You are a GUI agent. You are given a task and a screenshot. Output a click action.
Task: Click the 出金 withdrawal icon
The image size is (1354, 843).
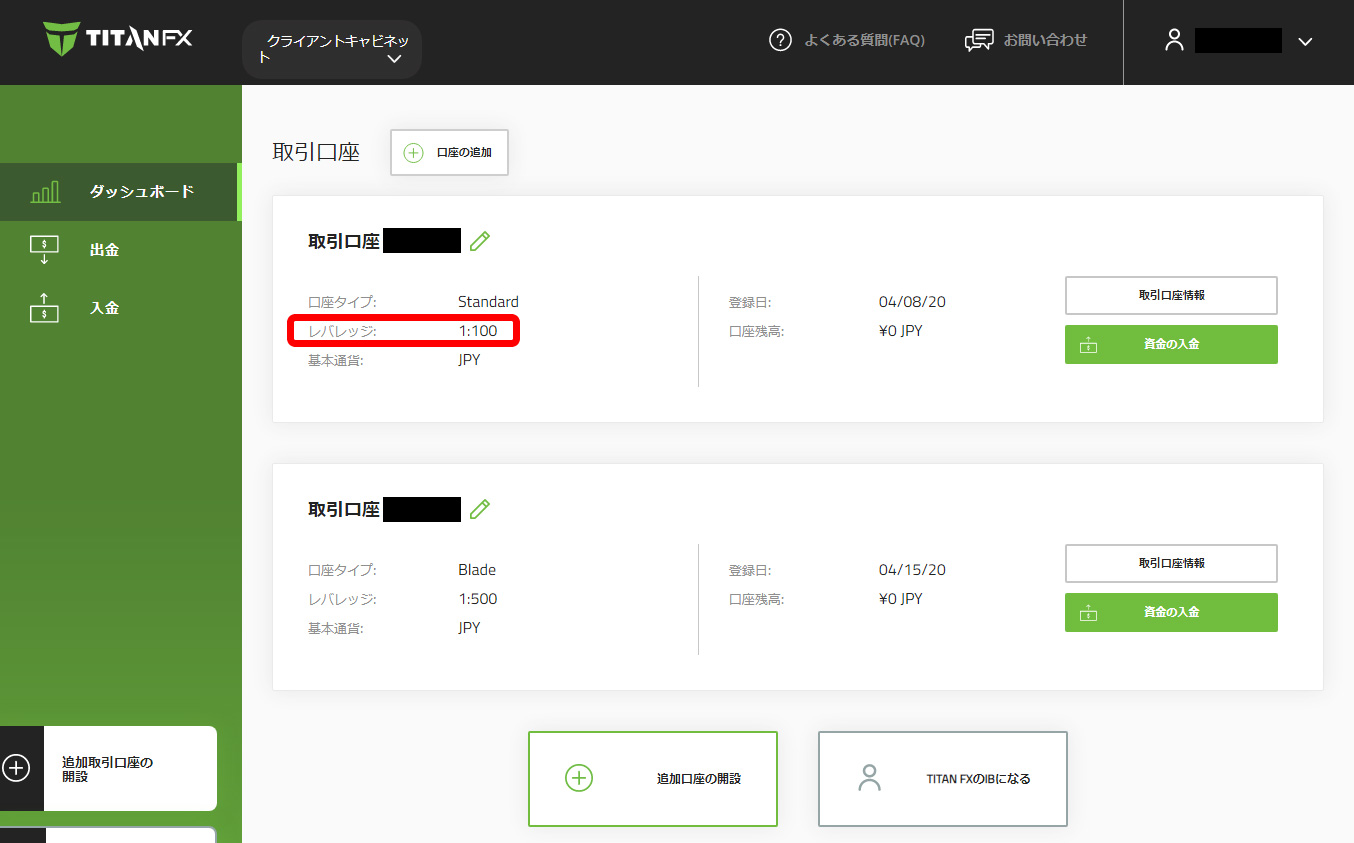[44, 250]
